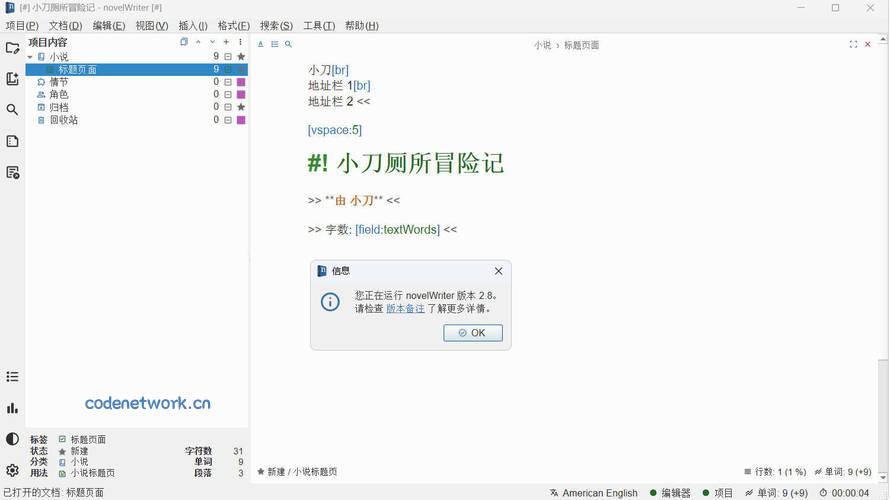The width and height of the screenshot is (890, 500).
Task: Click OK in the 信息 dialog
Action: (473, 333)
